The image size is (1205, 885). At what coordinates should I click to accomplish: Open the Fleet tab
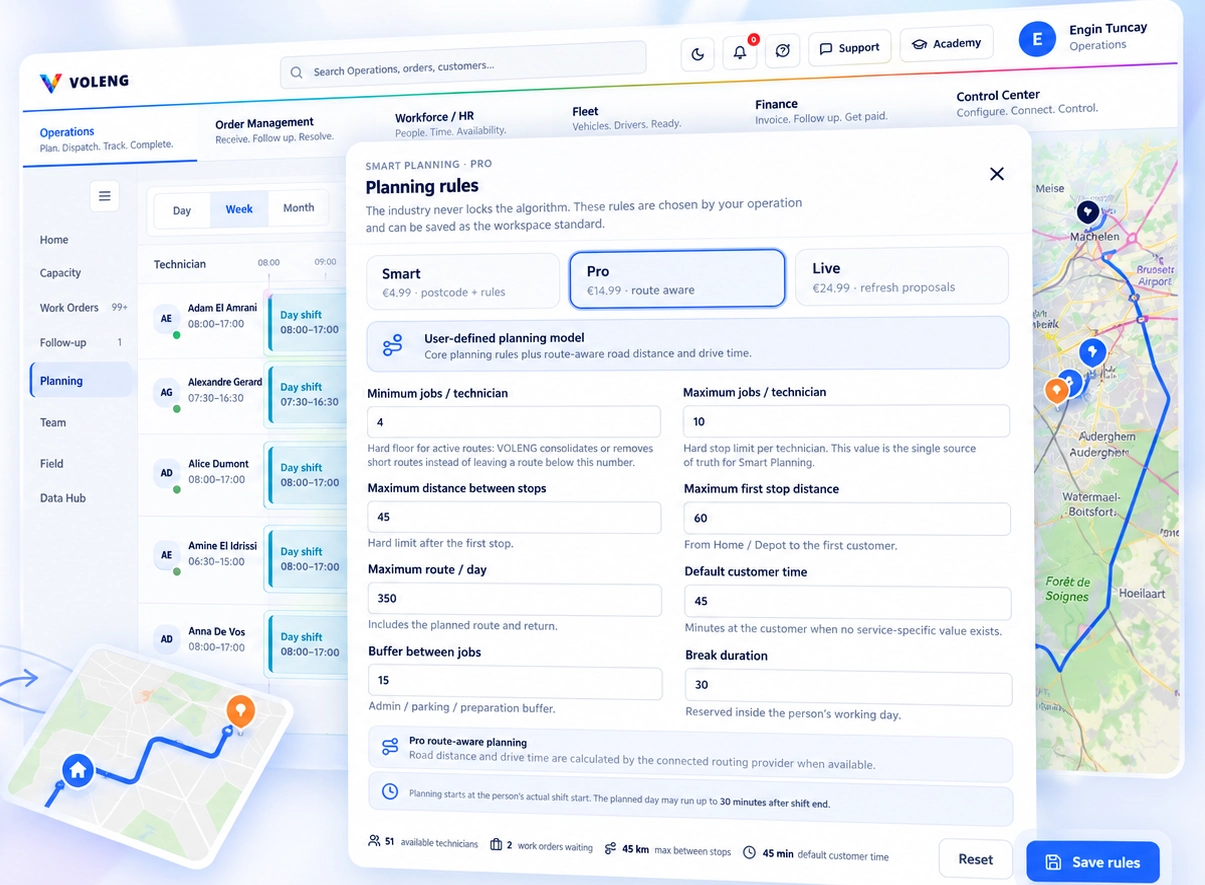[x=626, y=117]
